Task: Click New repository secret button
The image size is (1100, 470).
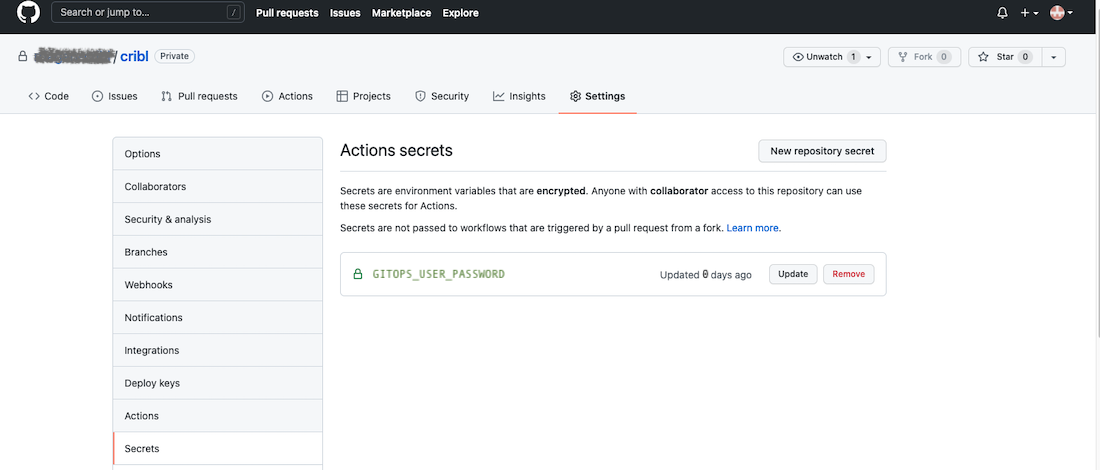Action: (822, 151)
